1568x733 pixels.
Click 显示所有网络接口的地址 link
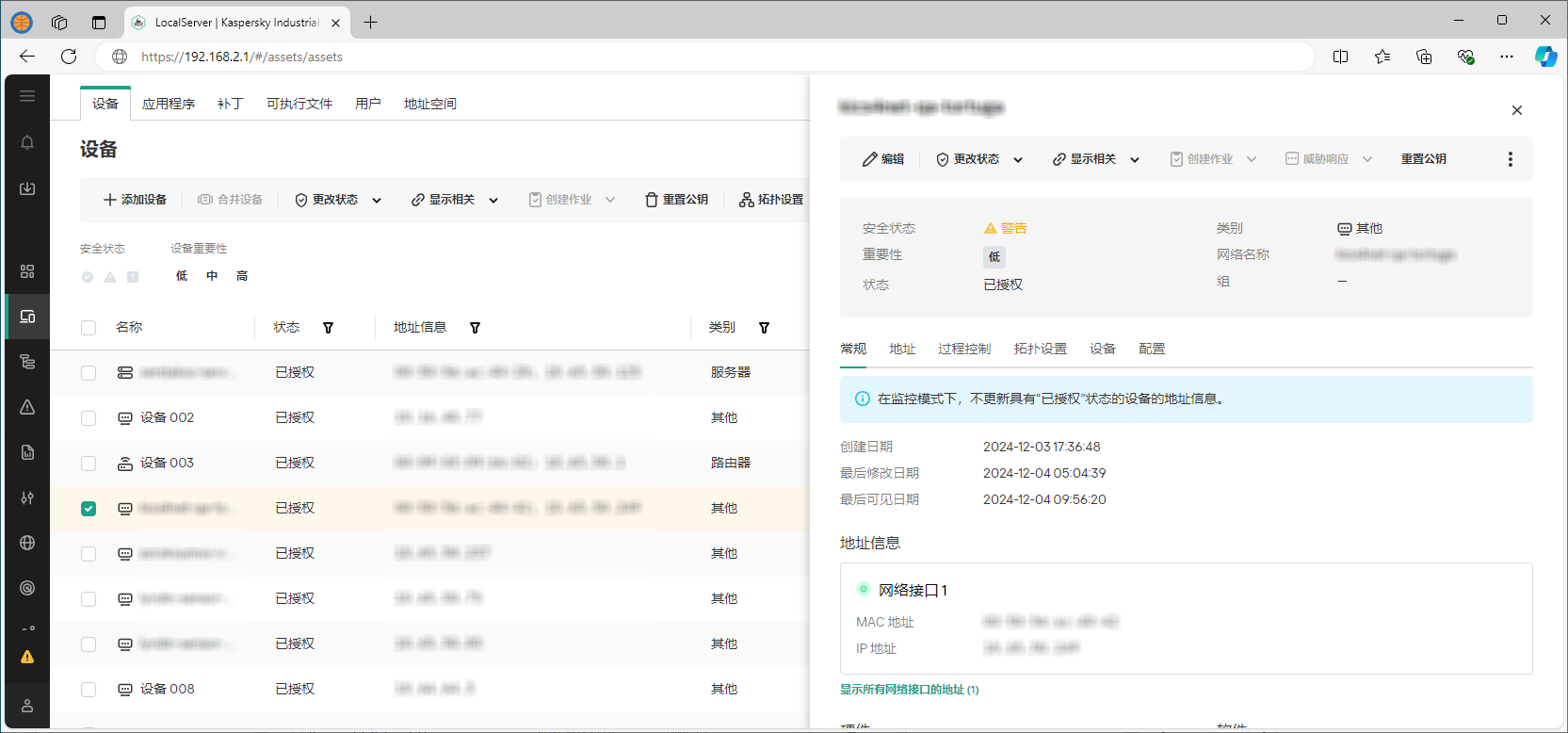(x=909, y=690)
